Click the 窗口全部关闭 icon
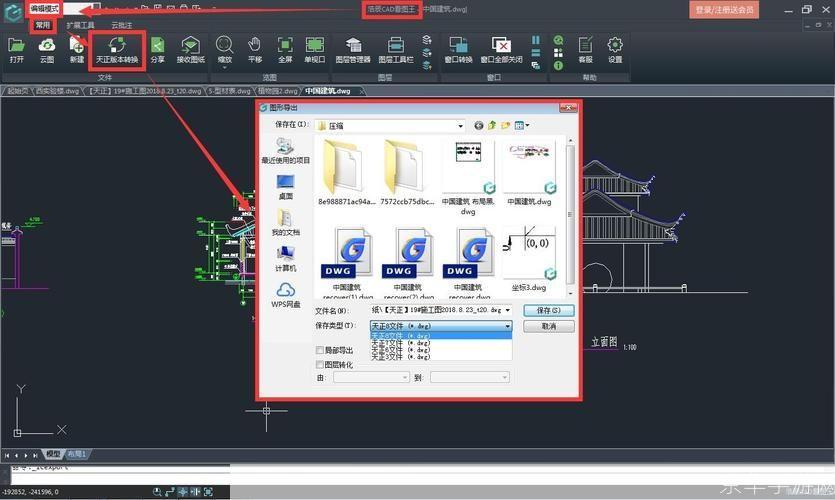Viewport: 835px width, 500px height. tap(501, 50)
